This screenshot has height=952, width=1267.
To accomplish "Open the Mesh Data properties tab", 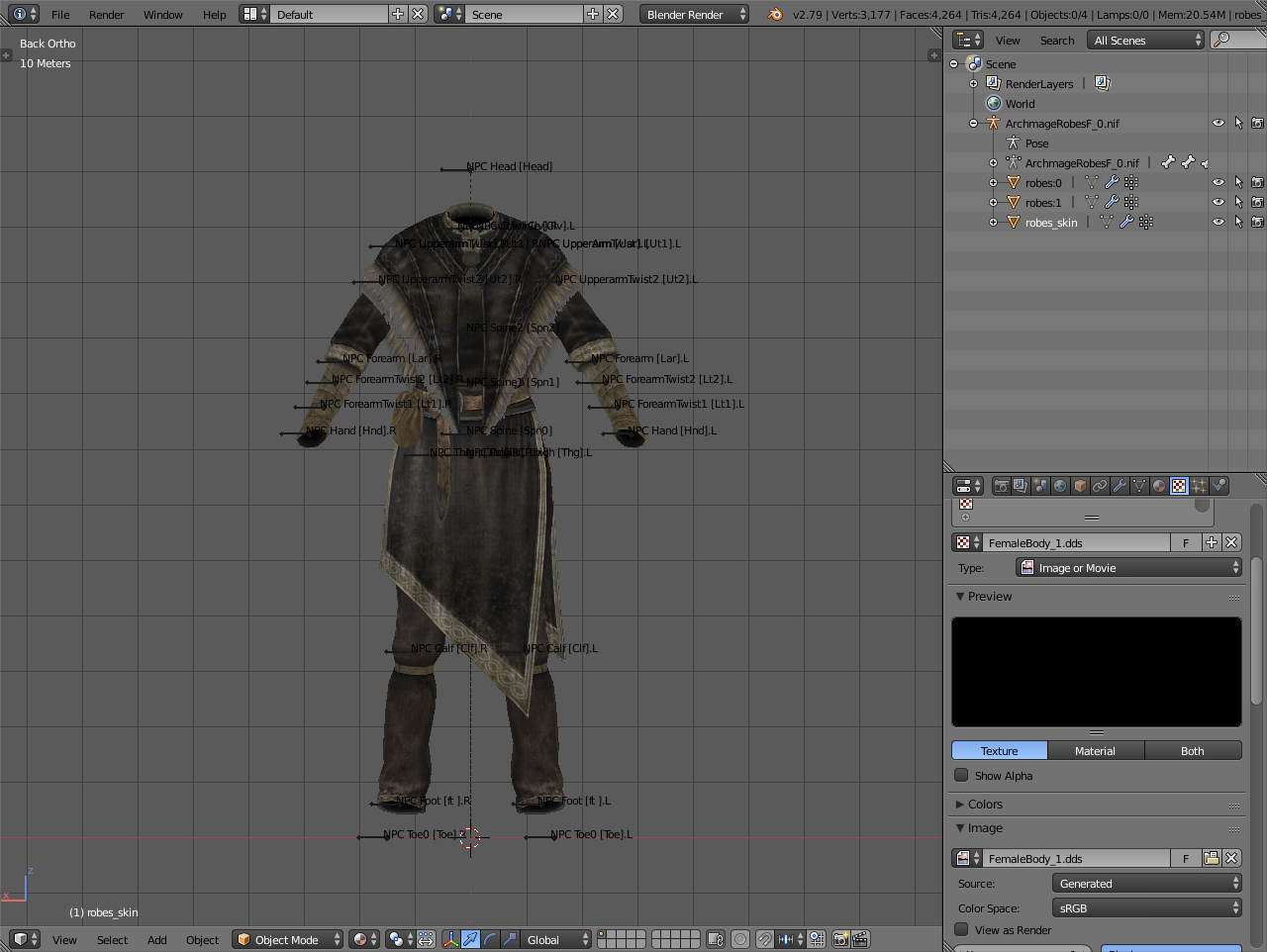I will point(1139,486).
